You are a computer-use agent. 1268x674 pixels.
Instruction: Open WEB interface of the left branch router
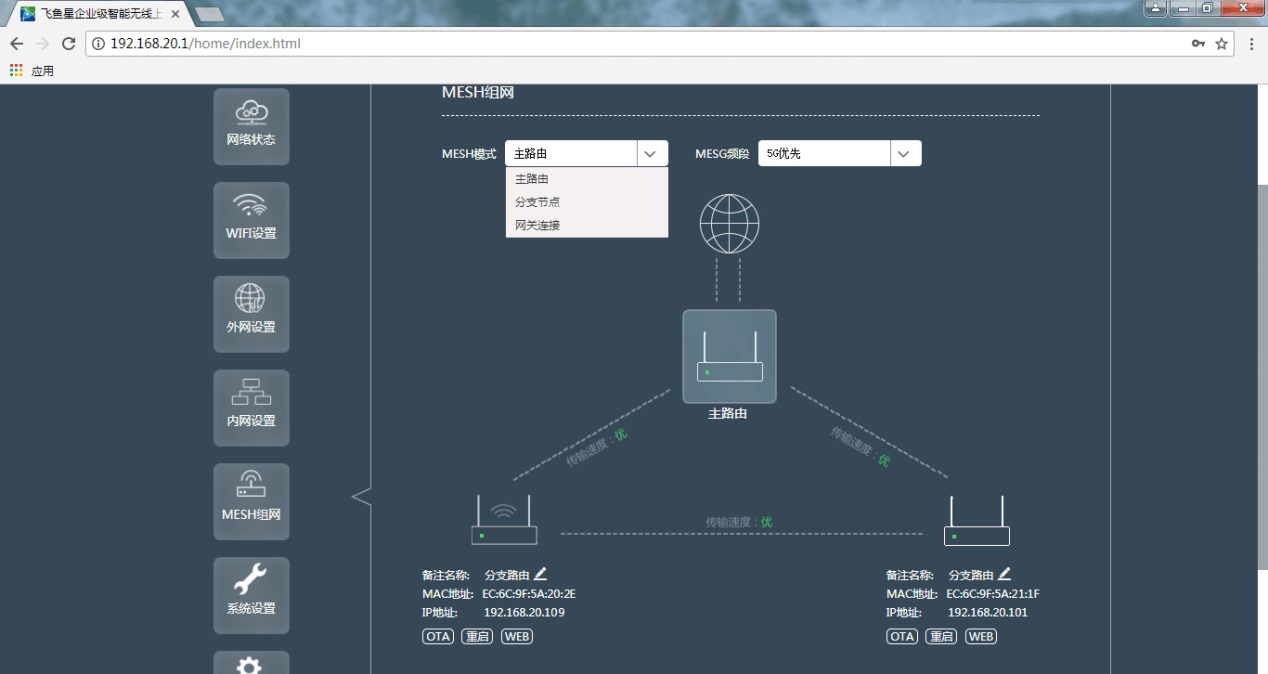(x=517, y=635)
